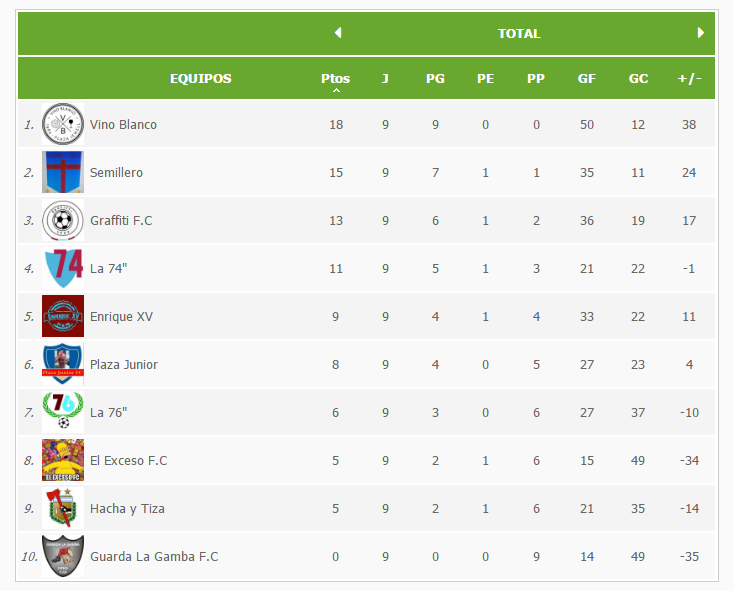This screenshot has width=734, height=591.
Task: Click the Semillero blue cross crest
Action: pyautogui.click(x=63, y=172)
